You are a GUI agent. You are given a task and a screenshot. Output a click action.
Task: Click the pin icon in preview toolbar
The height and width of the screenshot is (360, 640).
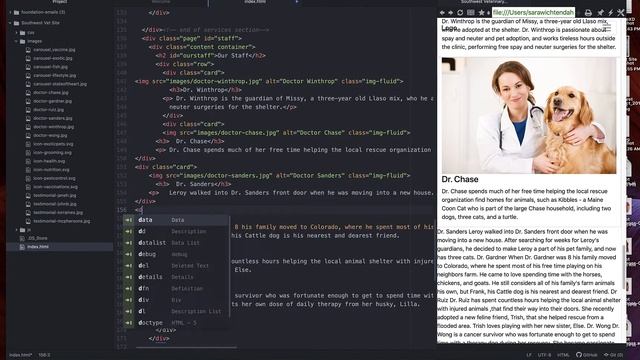tap(600, 13)
